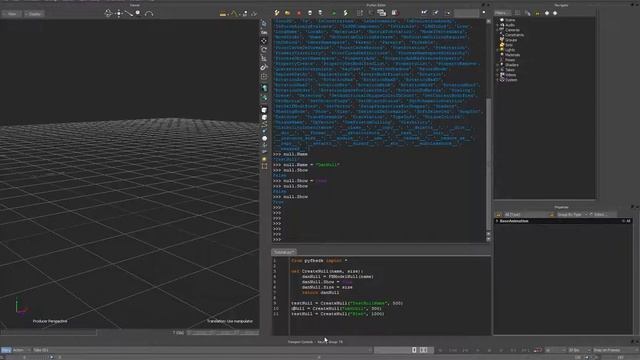Select Constraints in the Navigator tree
The width and height of the screenshot is (640, 360).
pyautogui.click(x=514, y=35)
